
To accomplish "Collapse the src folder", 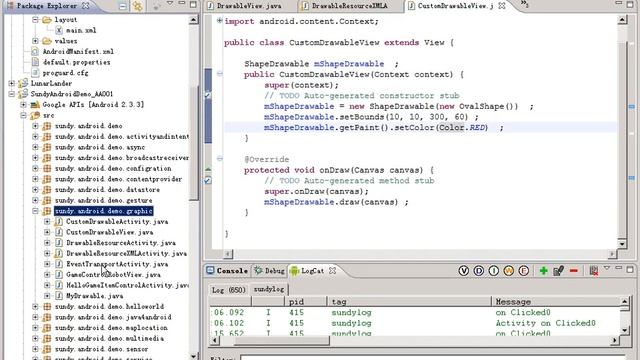I will (x=23, y=115).
